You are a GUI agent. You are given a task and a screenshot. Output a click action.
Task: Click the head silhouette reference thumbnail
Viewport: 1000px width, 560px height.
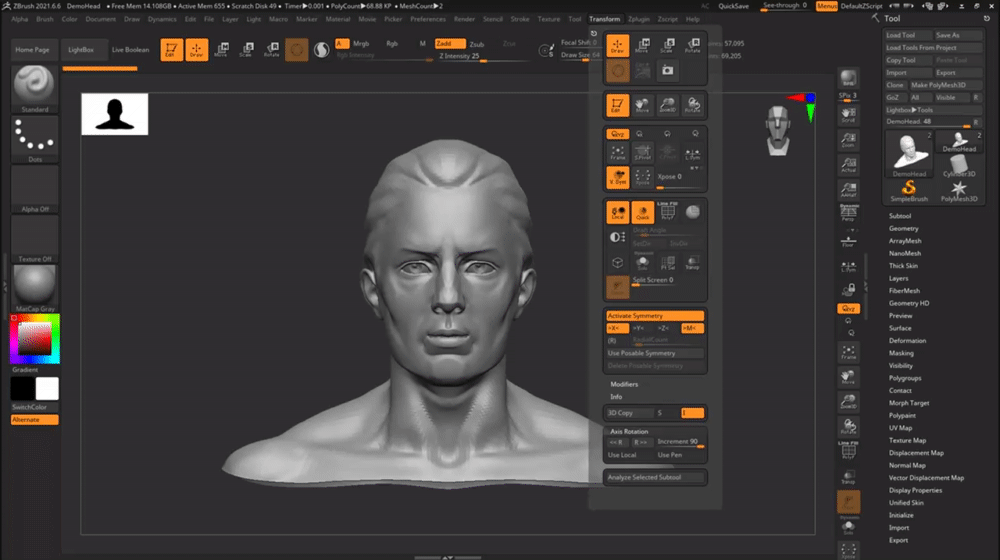tap(115, 114)
